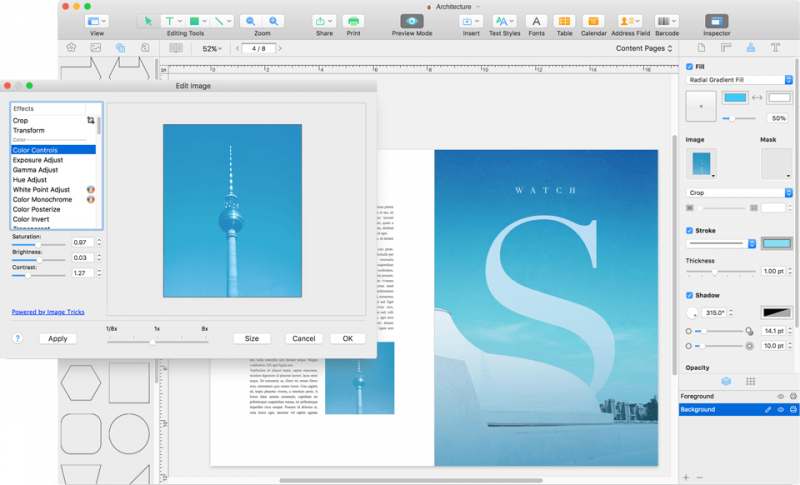This screenshot has width=800, height=485.
Task: Click the Calendar toolbar icon
Action: coord(593,20)
